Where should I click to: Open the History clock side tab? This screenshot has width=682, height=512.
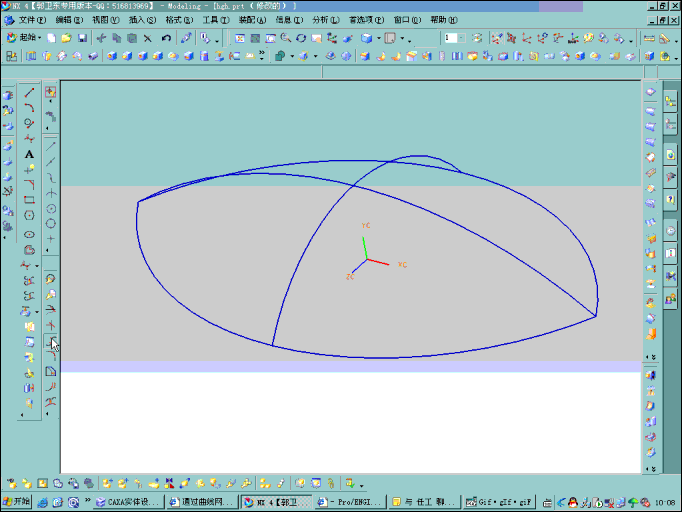[x=670, y=231]
